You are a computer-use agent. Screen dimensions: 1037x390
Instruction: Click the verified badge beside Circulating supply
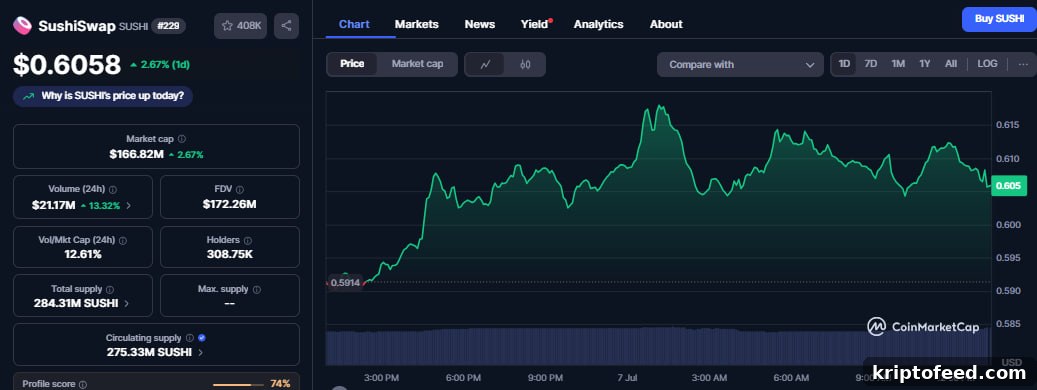(202, 338)
